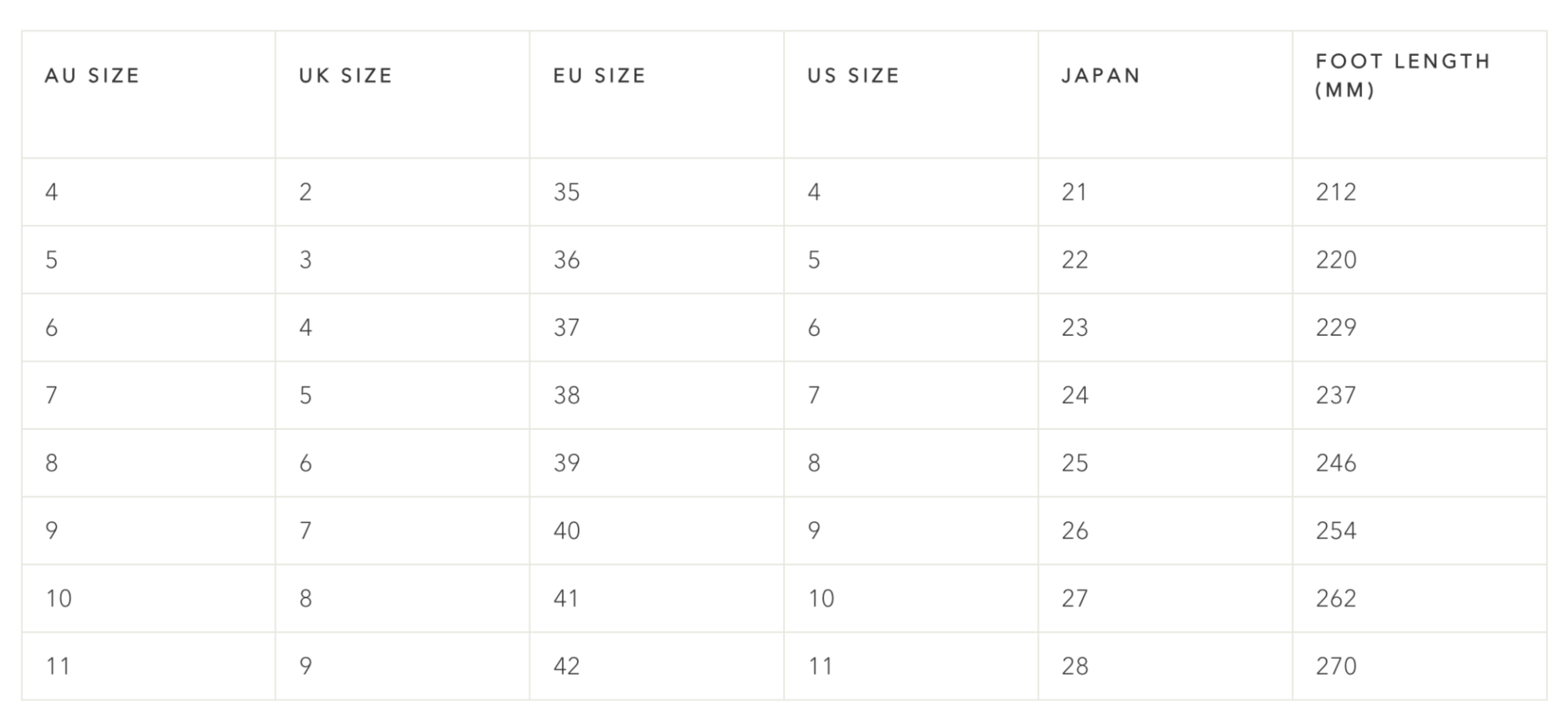Click the Japan size 25 cell

[x=1075, y=464]
